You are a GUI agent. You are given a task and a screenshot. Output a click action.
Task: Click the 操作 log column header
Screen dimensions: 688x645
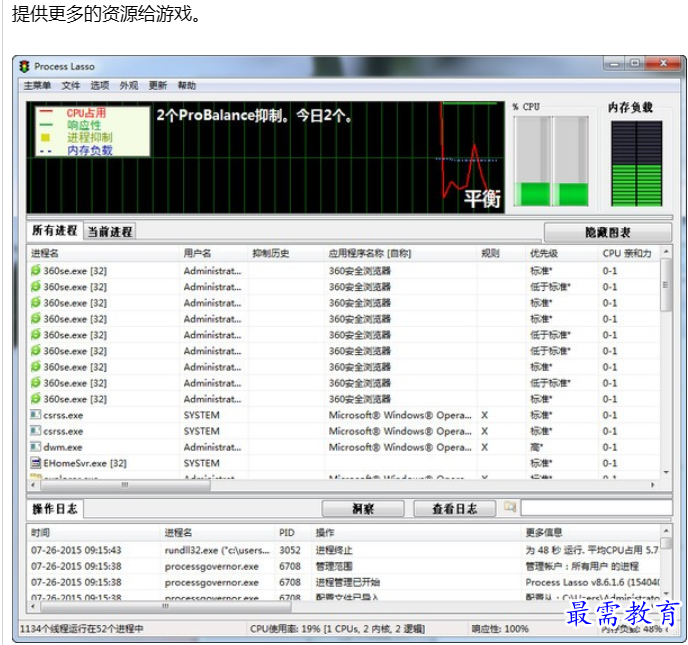point(416,533)
